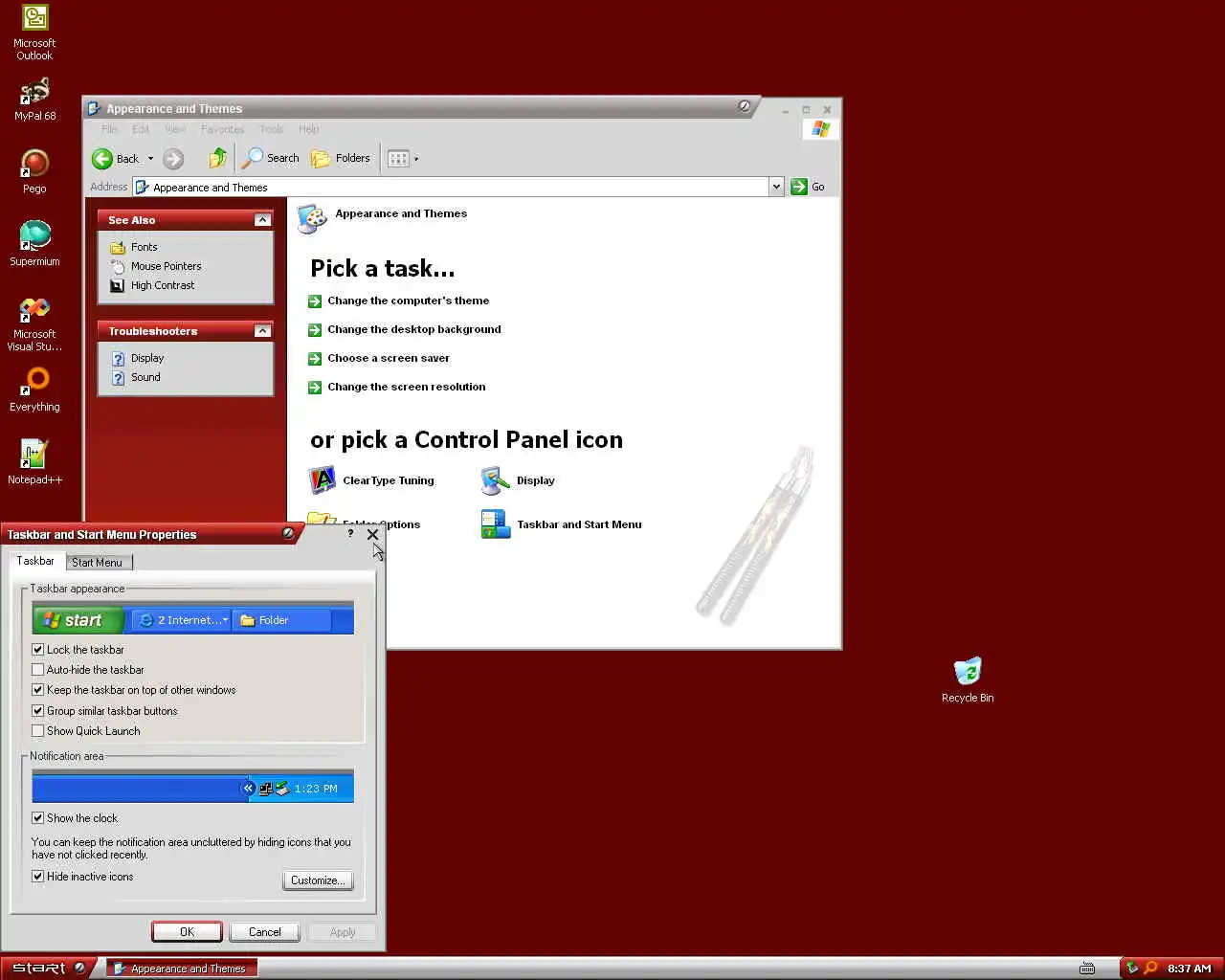Viewport: 1225px width, 980px height.
Task: Open Taskbar and Start Menu icon
Action: 562,524
